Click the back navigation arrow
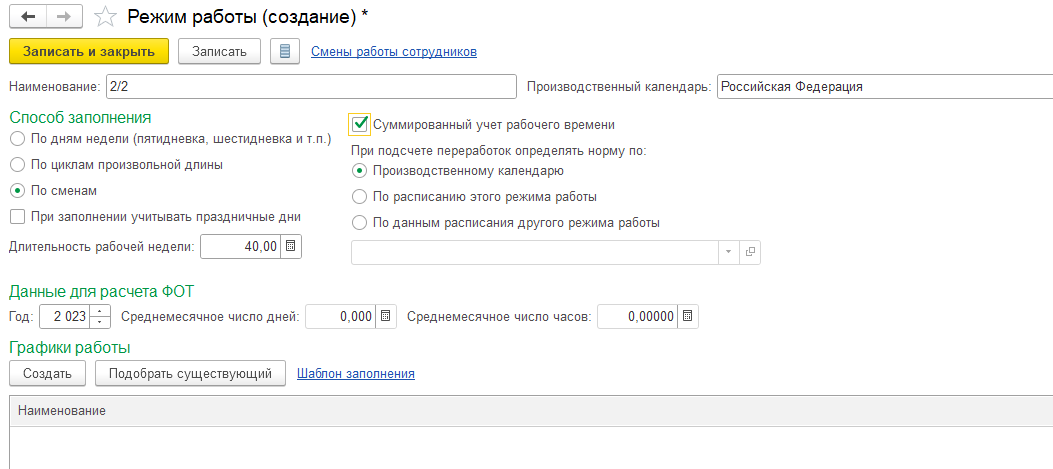Image resolution: width=1053 pixels, height=469 pixels. click(x=28, y=17)
